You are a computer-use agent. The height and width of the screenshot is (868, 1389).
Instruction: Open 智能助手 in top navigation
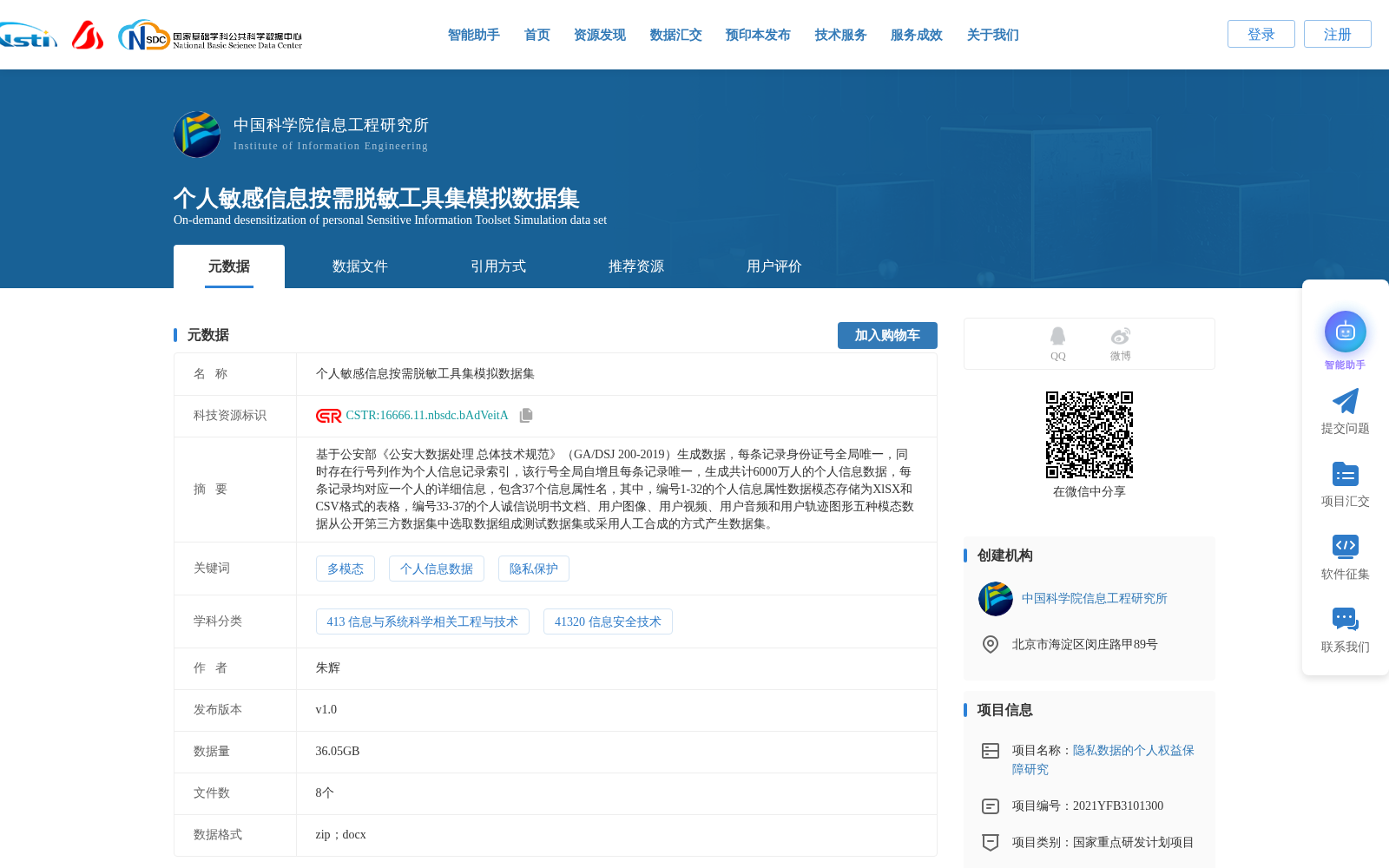click(x=474, y=35)
